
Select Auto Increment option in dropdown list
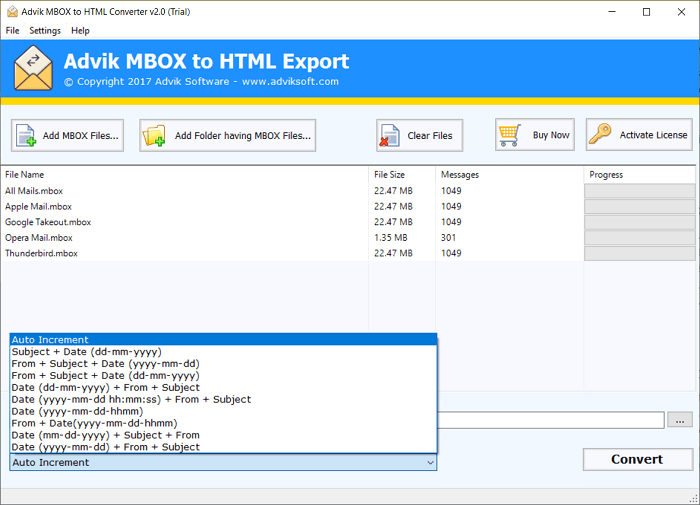click(x=223, y=339)
